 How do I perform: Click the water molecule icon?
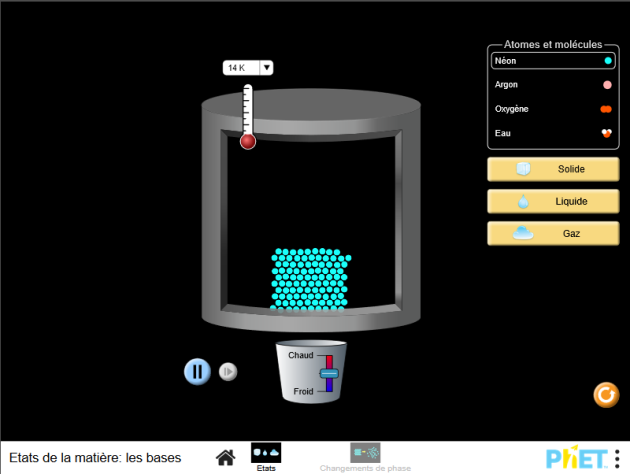pyautogui.click(x=607, y=133)
